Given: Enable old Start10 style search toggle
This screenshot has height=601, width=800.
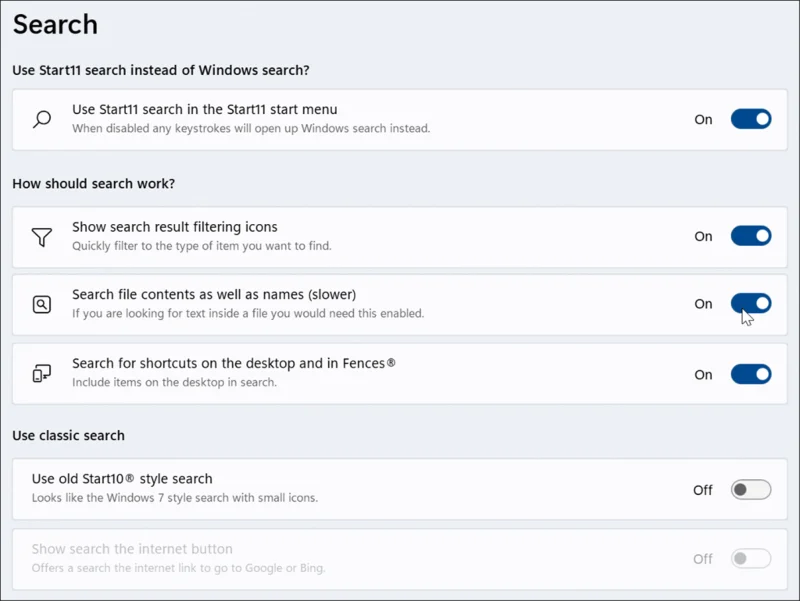Looking at the screenshot, I should [x=751, y=490].
